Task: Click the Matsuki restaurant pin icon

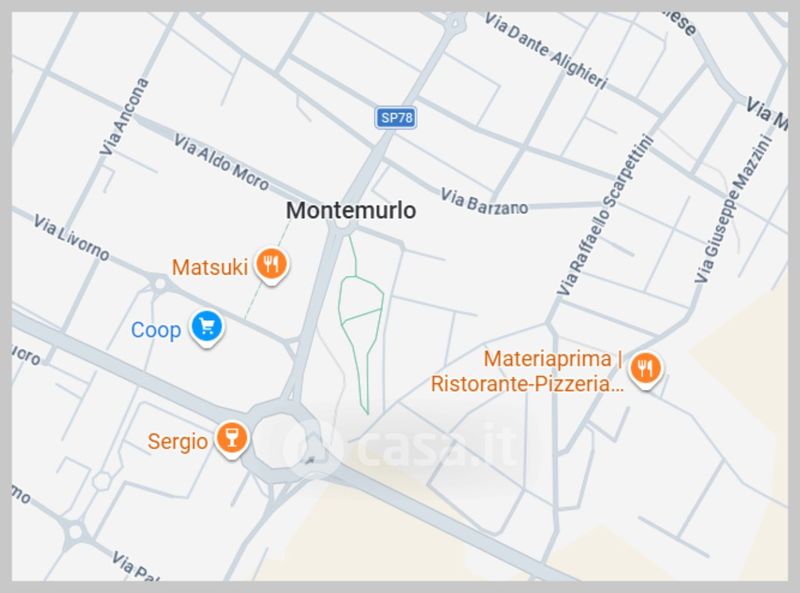Action: click(271, 265)
